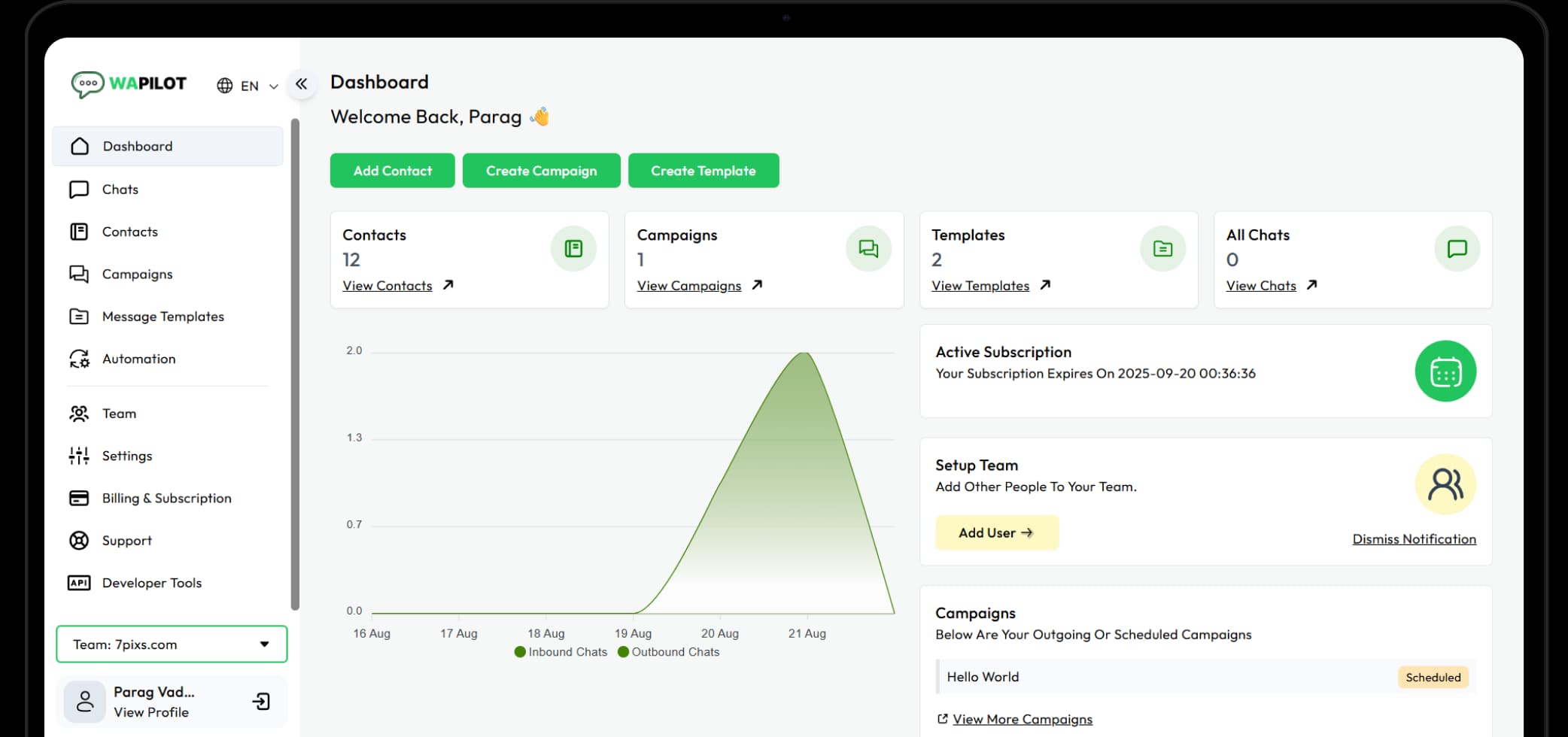Collapse the sidebar with double-chevron icon

tap(302, 84)
